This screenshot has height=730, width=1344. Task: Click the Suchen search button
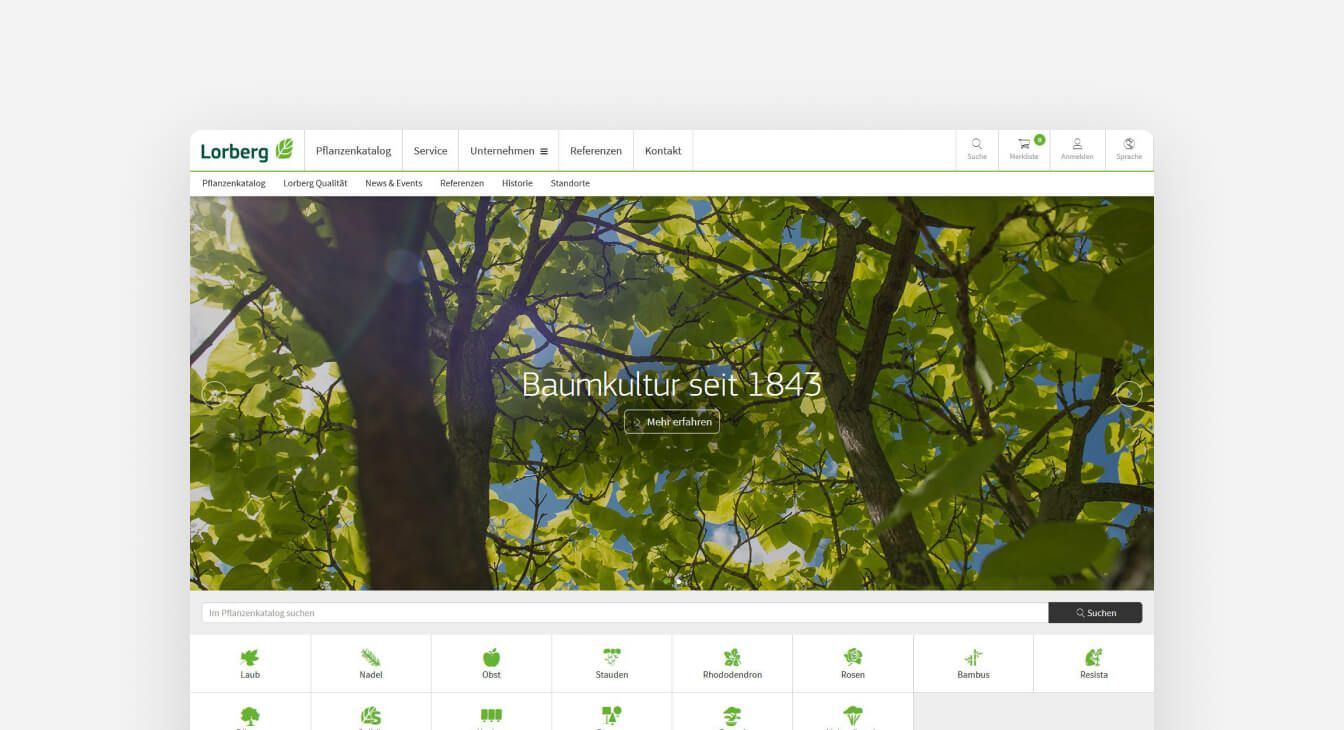(x=1095, y=613)
